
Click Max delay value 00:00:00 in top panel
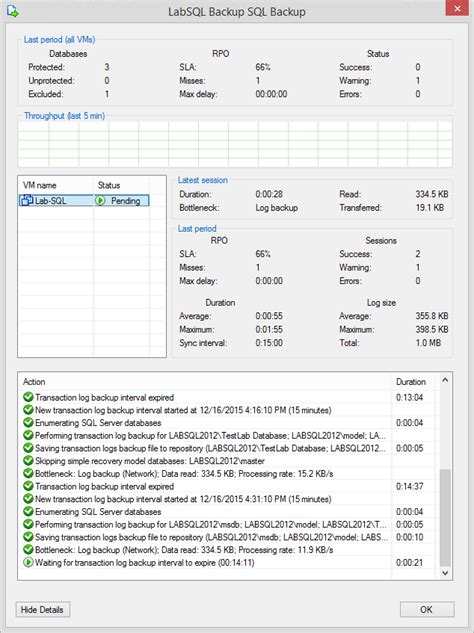(x=271, y=94)
